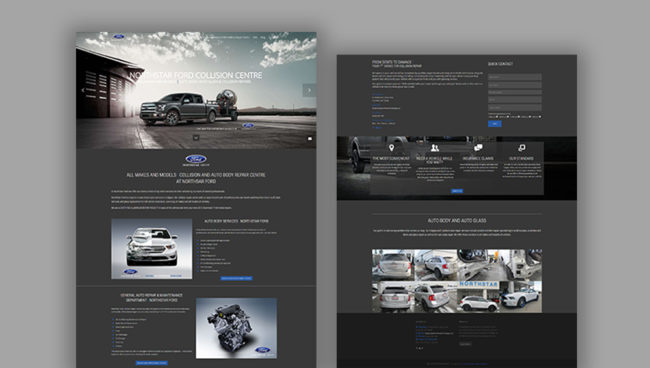Click the 'Auto Body and Auto Glass' heading
The height and width of the screenshot is (368, 650).
457,220
